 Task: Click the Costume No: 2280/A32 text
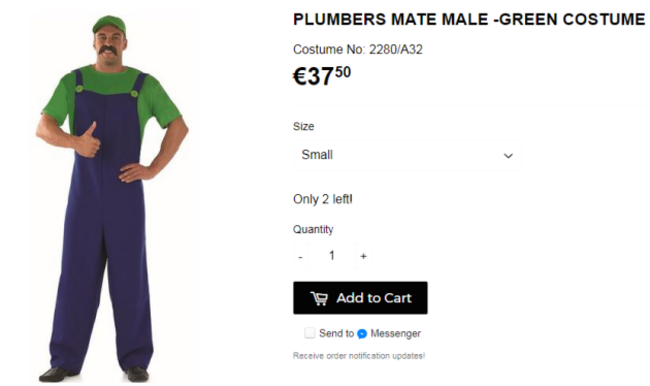pyautogui.click(x=358, y=50)
